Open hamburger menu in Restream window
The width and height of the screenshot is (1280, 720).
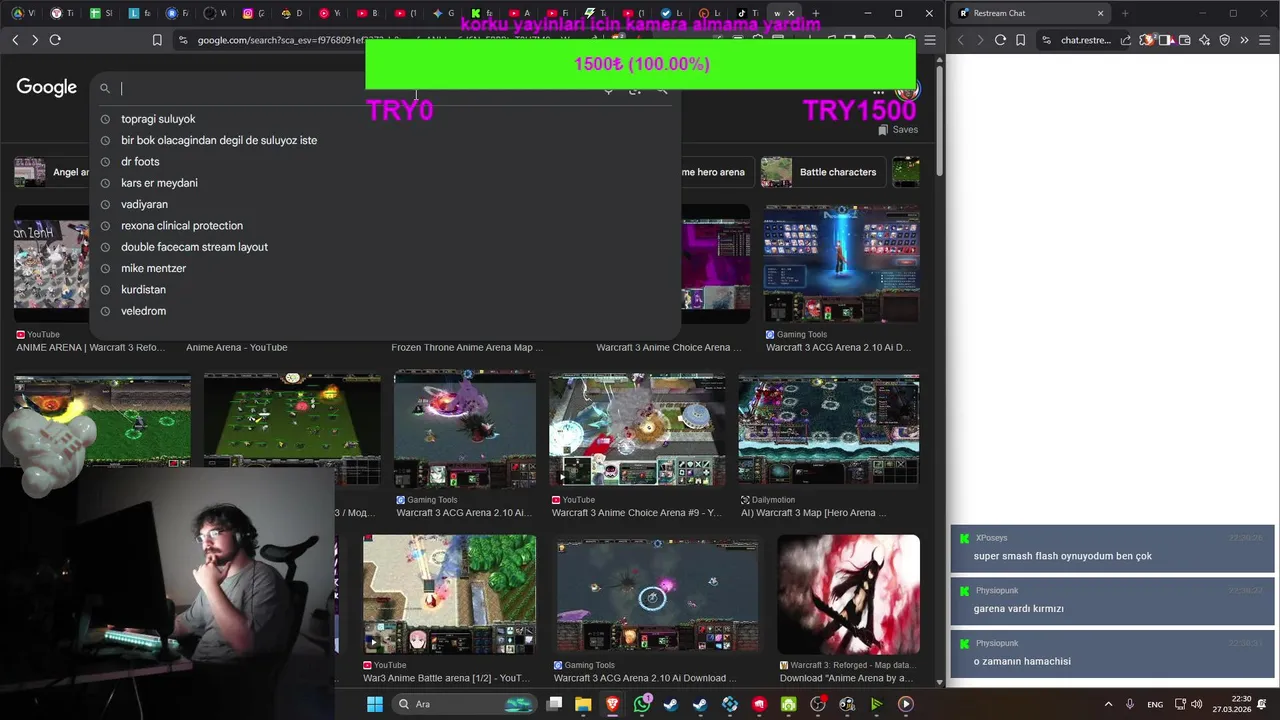point(1265,40)
